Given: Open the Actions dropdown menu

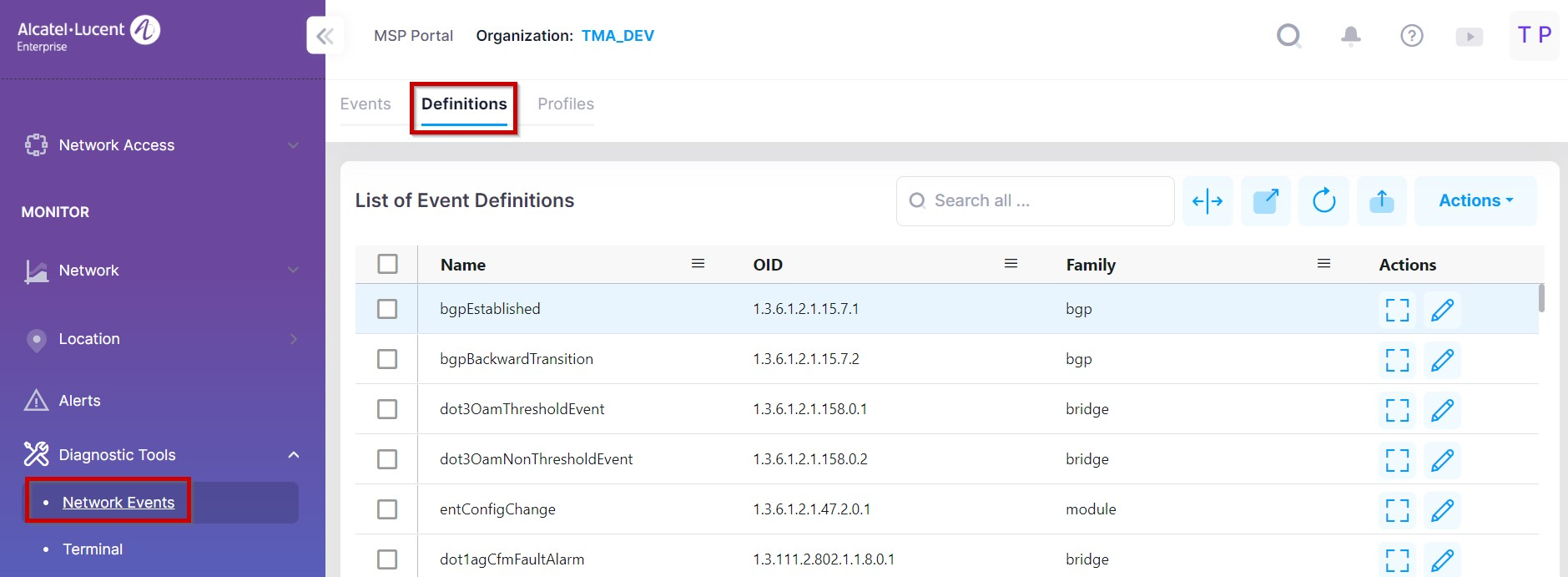Looking at the screenshot, I should pyautogui.click(x=1475, y=201).
